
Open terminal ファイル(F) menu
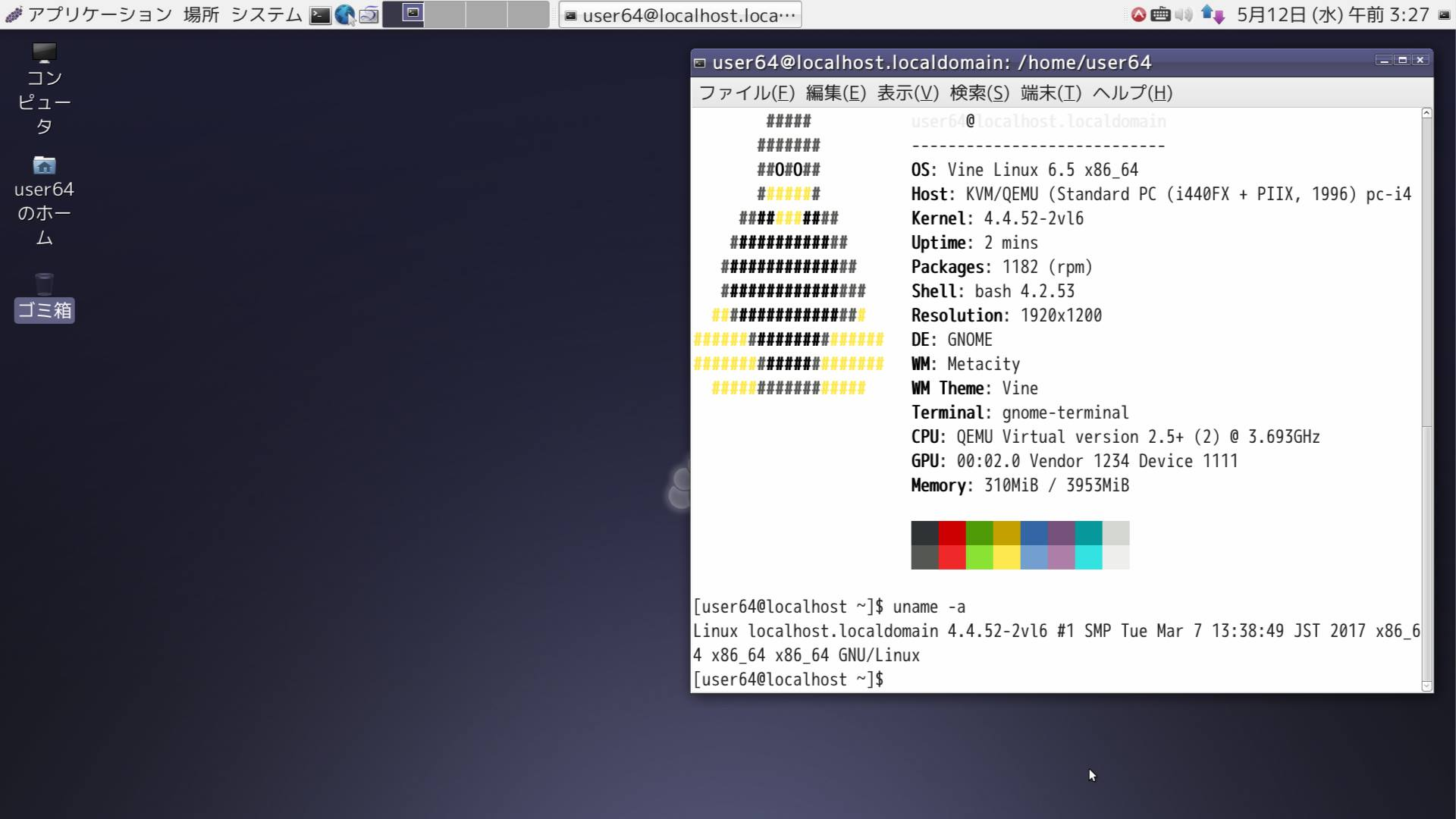click(x=745, y=93)
